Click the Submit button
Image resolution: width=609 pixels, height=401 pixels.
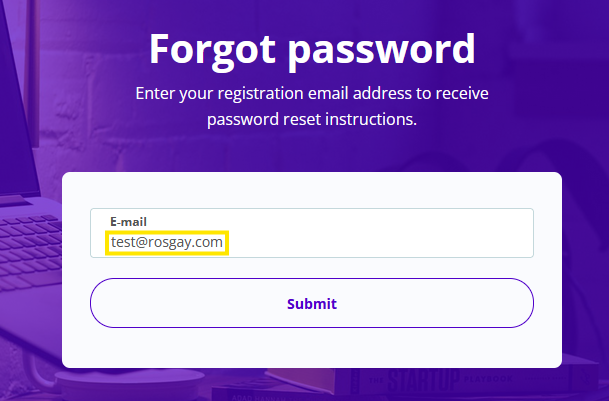(x=311, y=303)
